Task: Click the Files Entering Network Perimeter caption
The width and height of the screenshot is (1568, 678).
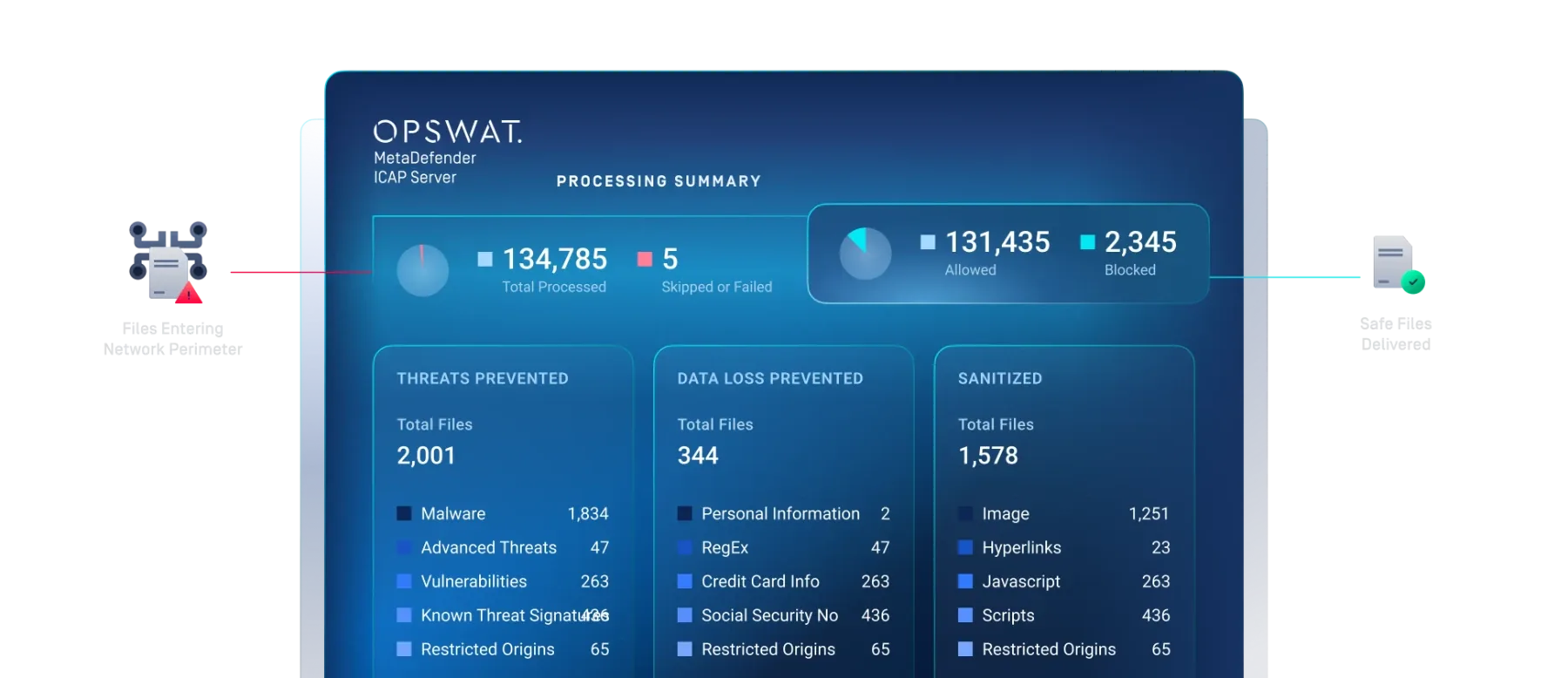Action: [172, 339]
